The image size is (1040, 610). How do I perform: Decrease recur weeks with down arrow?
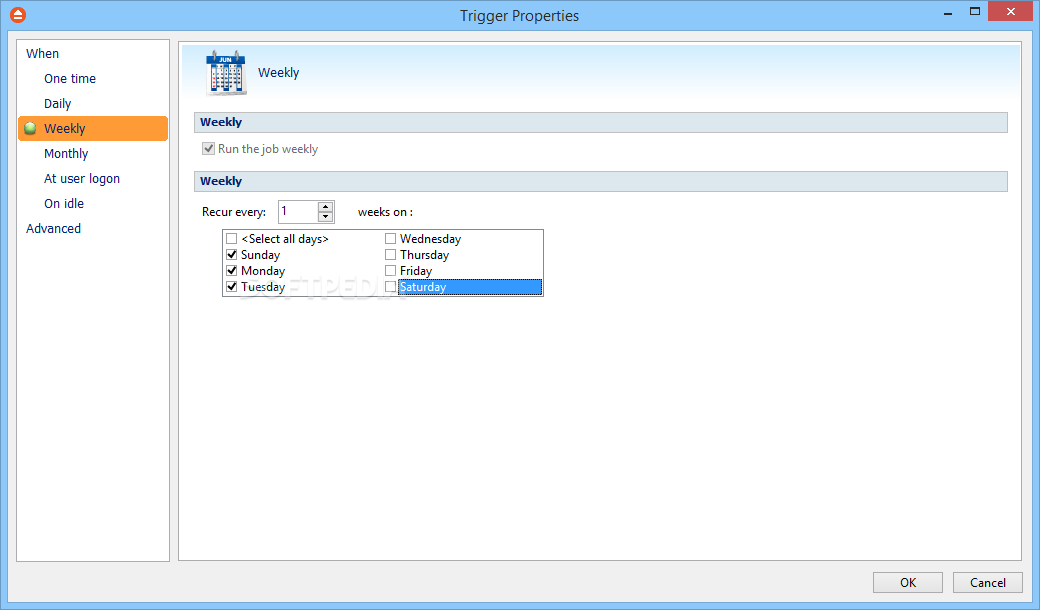(325, 217)
